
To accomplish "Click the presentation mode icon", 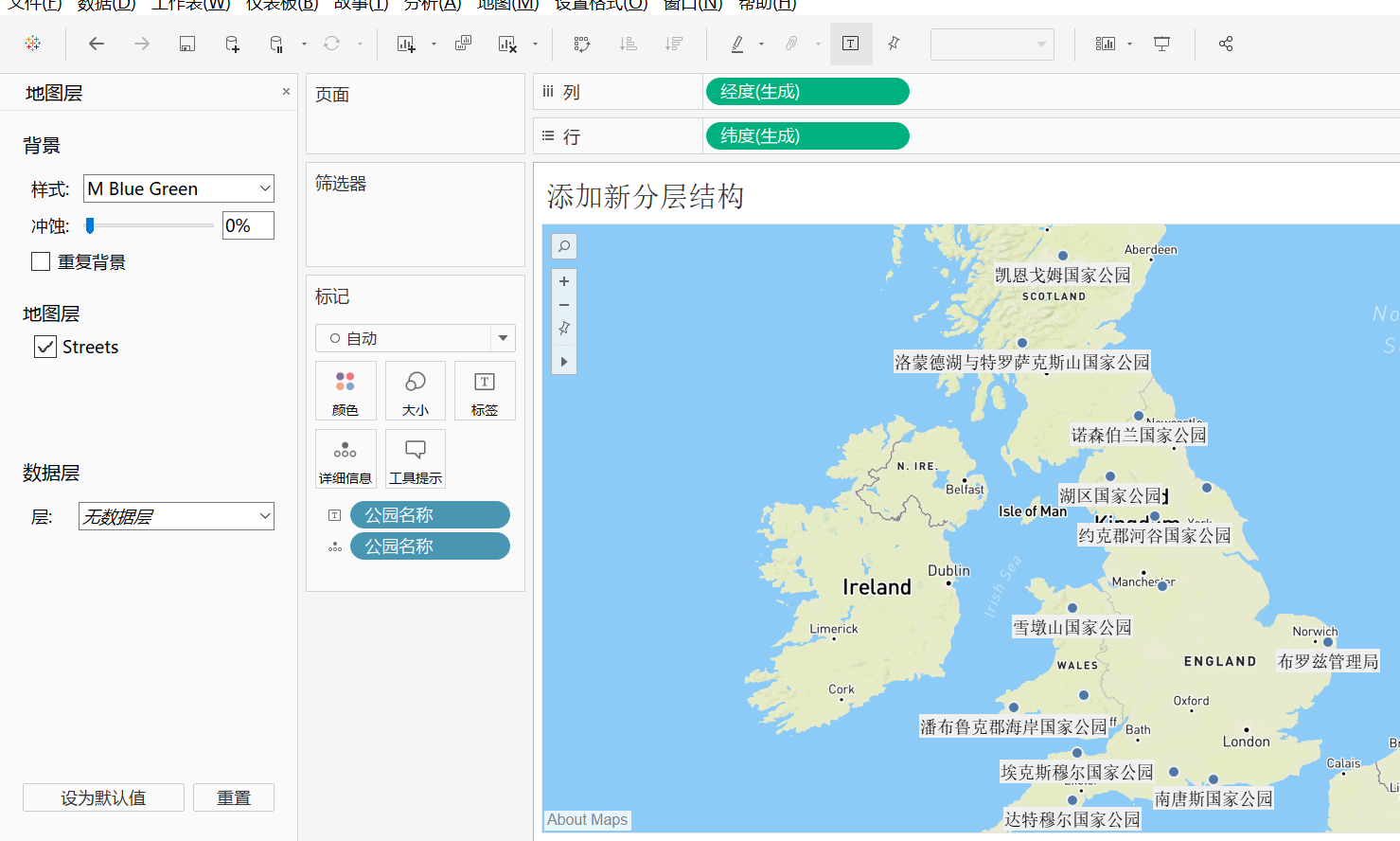I will [1161, 44].
